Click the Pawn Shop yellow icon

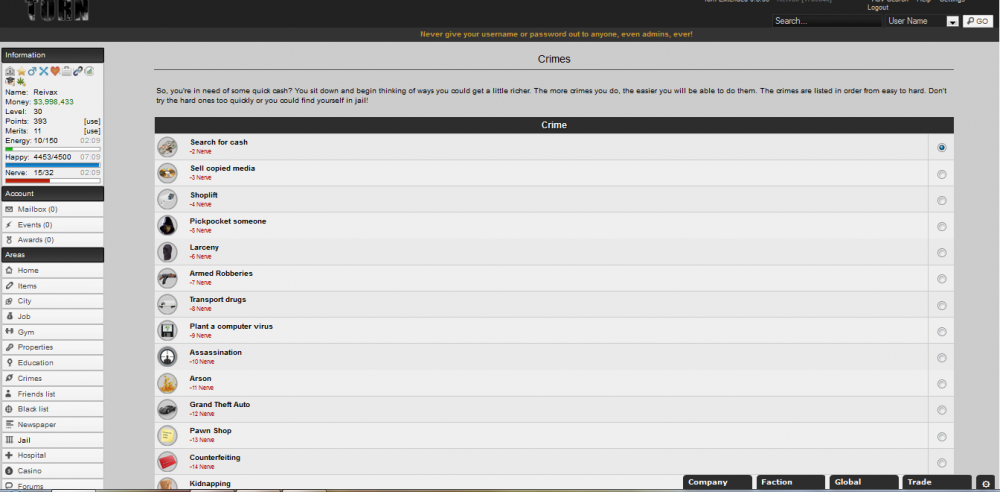click(167, 435)
